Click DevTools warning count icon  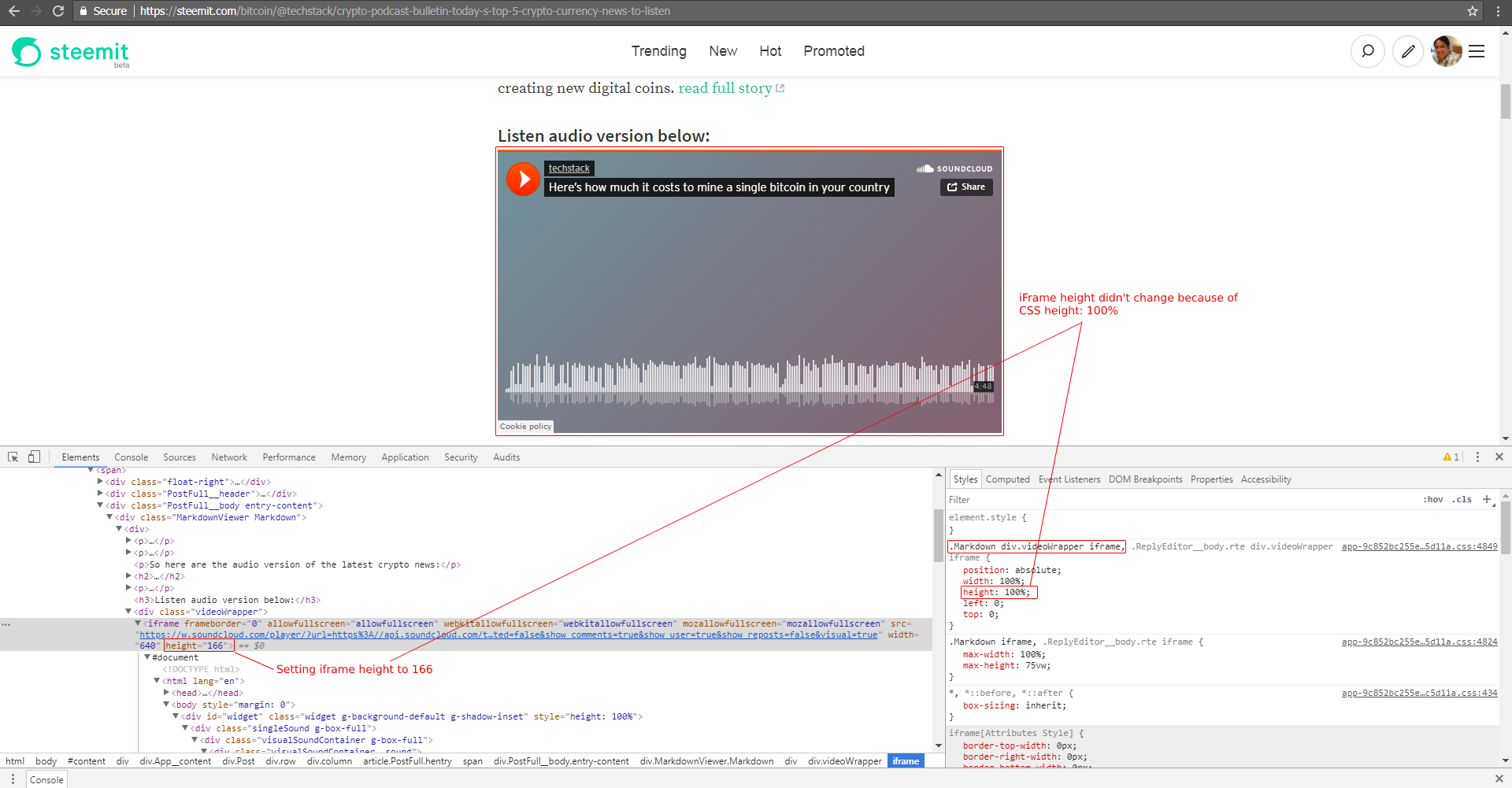(x=1451, y=457)
